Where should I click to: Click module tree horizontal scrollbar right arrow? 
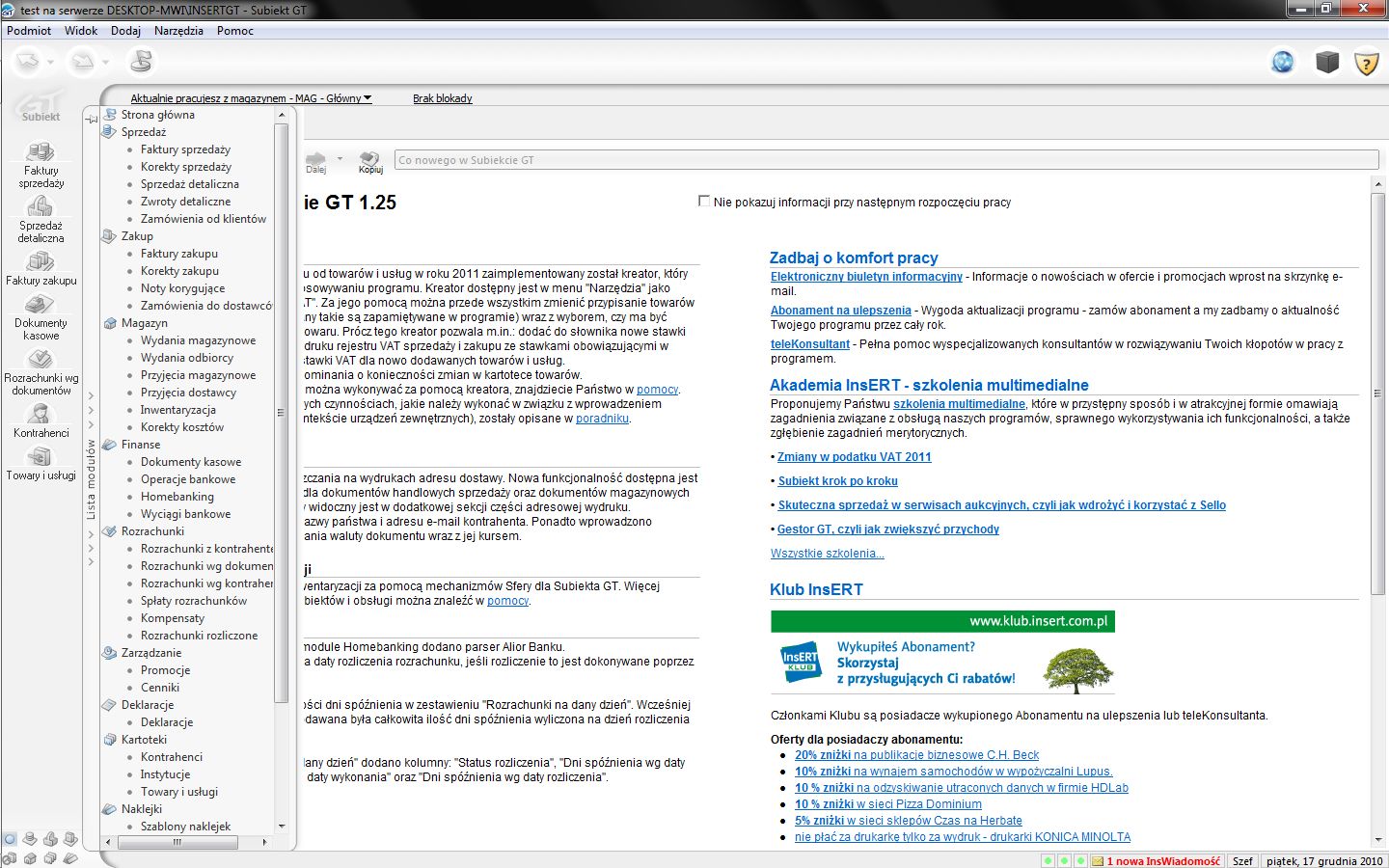point(265,842)
